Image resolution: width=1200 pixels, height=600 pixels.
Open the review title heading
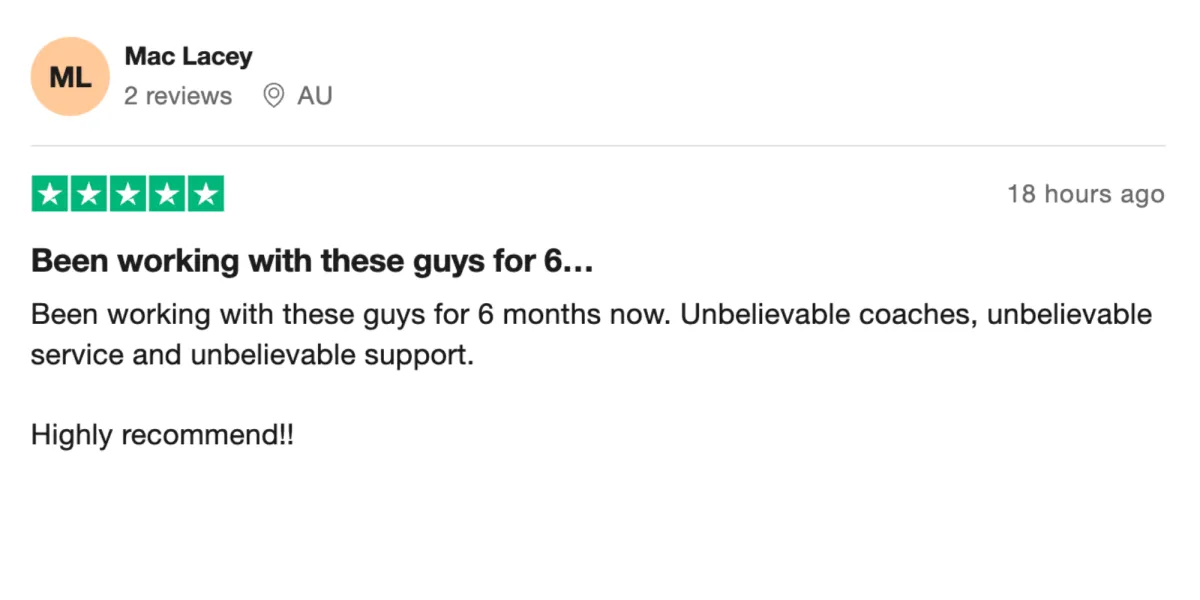(313, 262)
